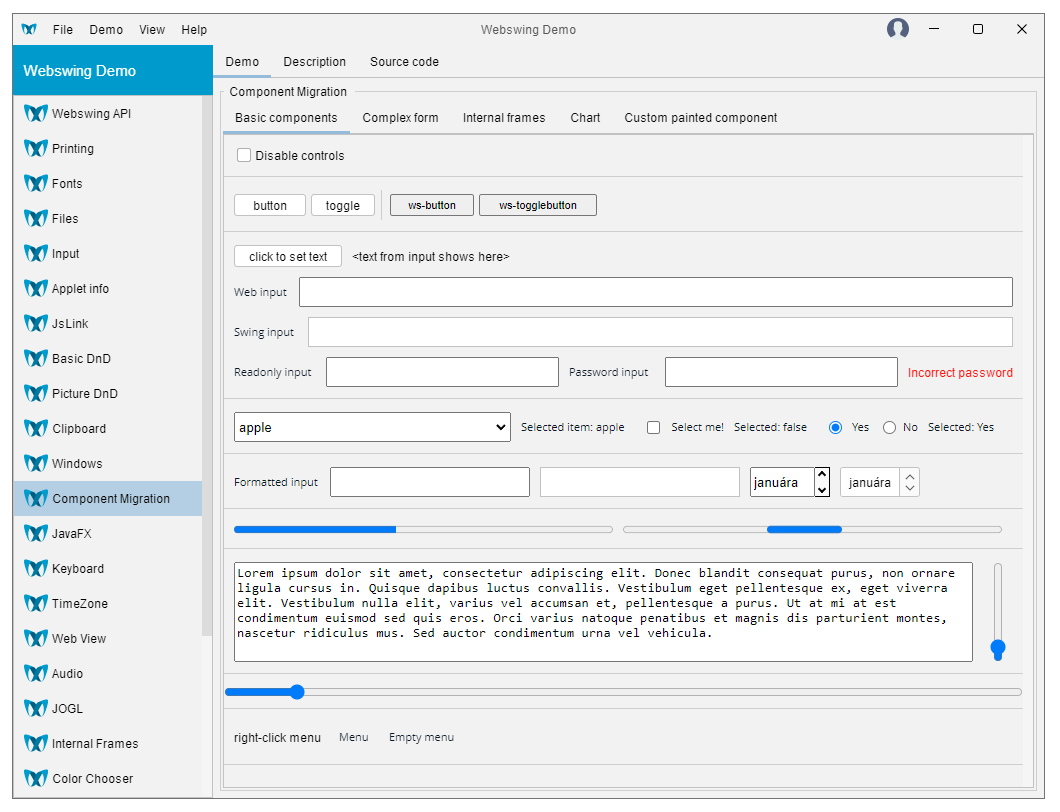Click the Audio sidebar icon
Viewport: 1060px width, 812px height.
(x=36, y=673)
